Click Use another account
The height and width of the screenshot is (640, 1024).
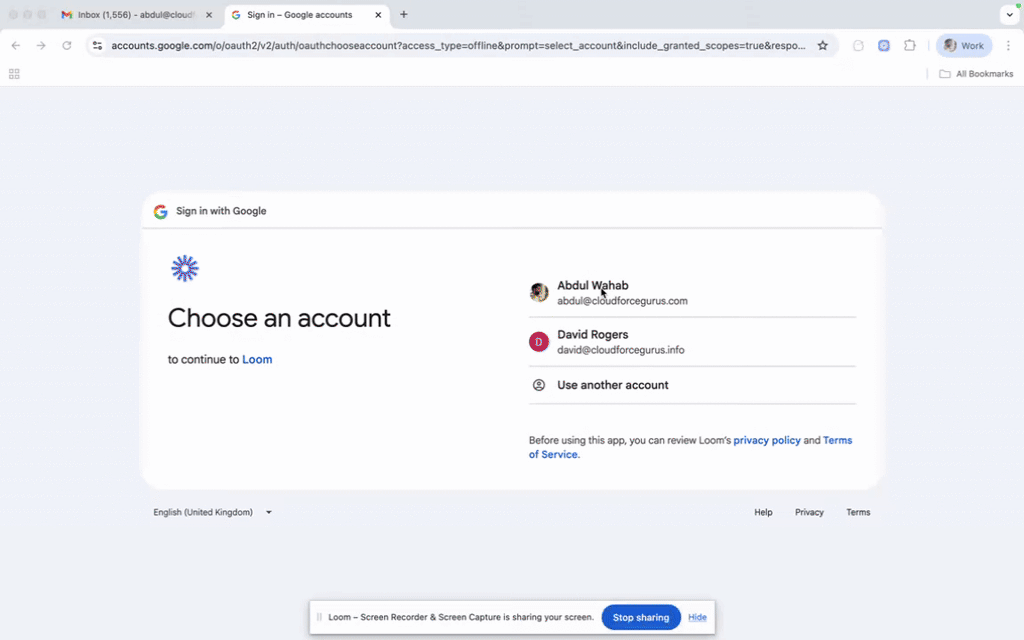(612, 385)
